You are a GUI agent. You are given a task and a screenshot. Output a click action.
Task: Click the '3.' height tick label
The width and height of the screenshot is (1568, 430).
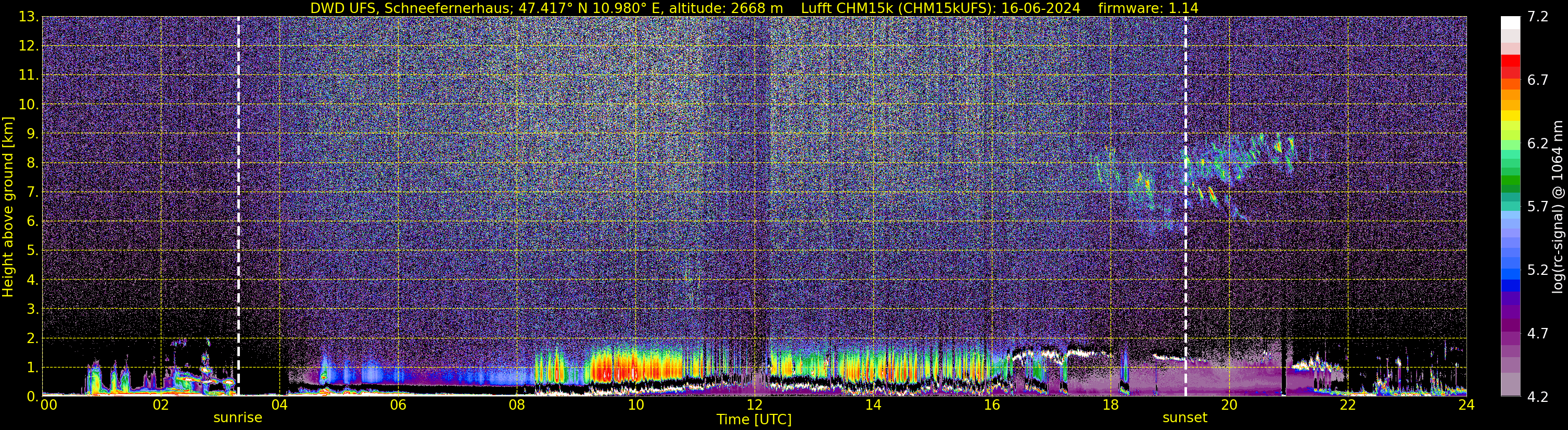[32, 309]
